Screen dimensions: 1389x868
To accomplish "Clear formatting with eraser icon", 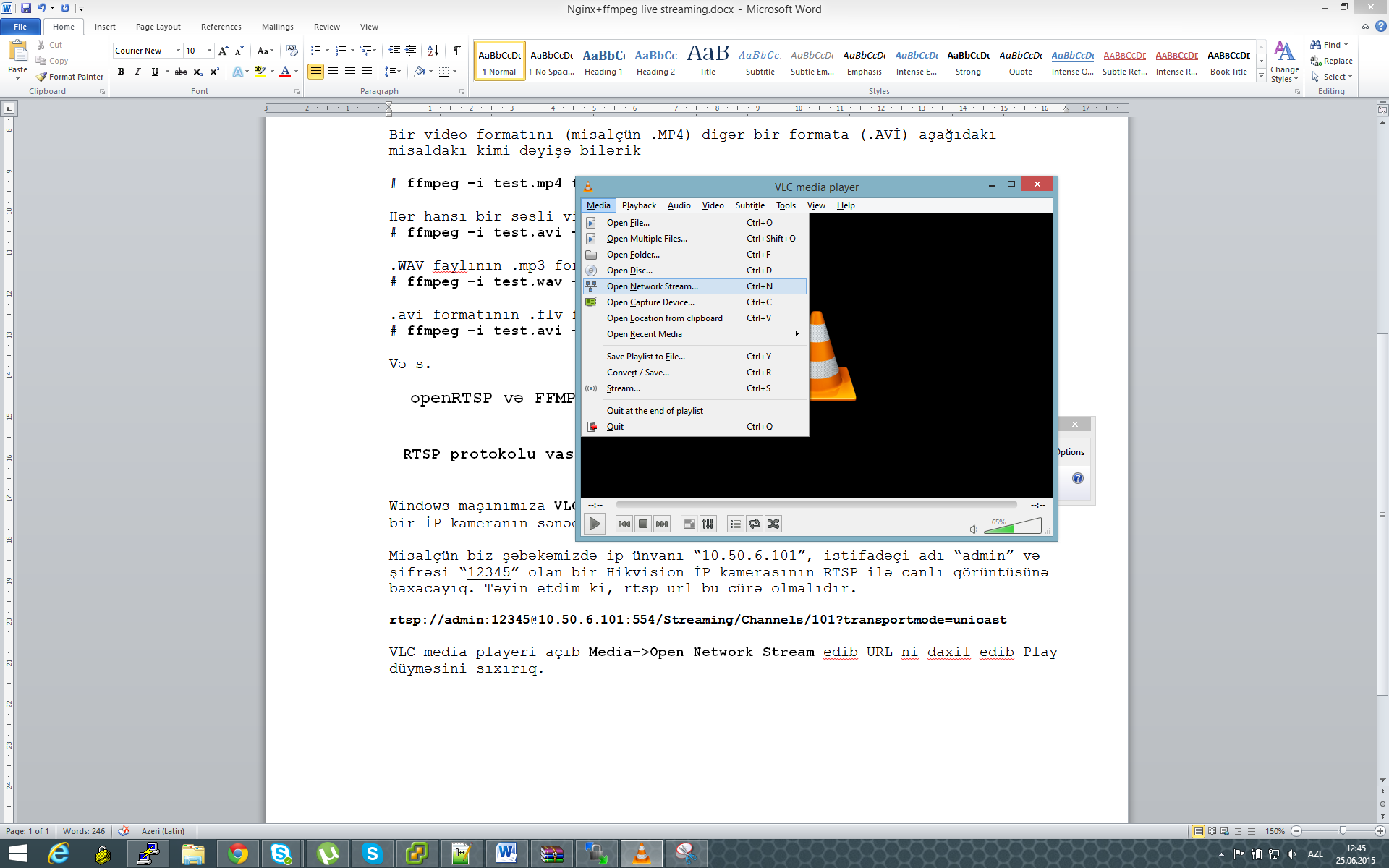I will coord(292,51).
